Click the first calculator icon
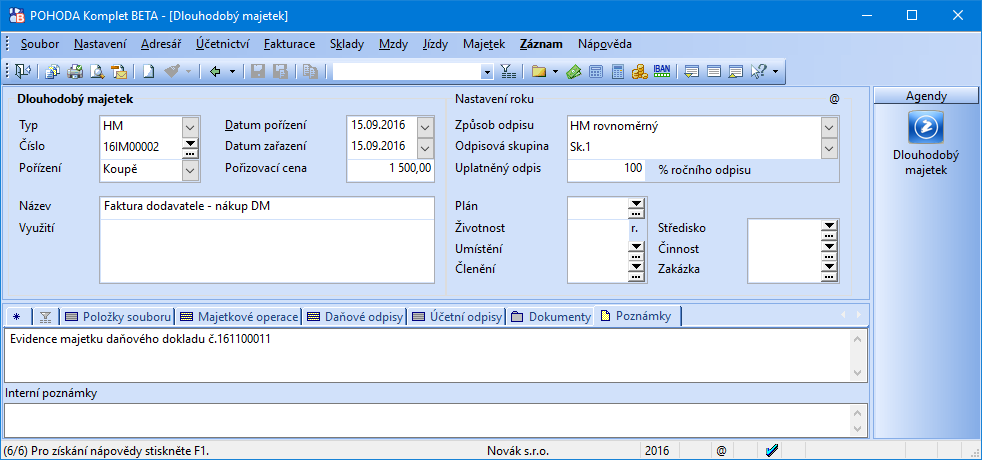982x460 pixels. [596, 71]
